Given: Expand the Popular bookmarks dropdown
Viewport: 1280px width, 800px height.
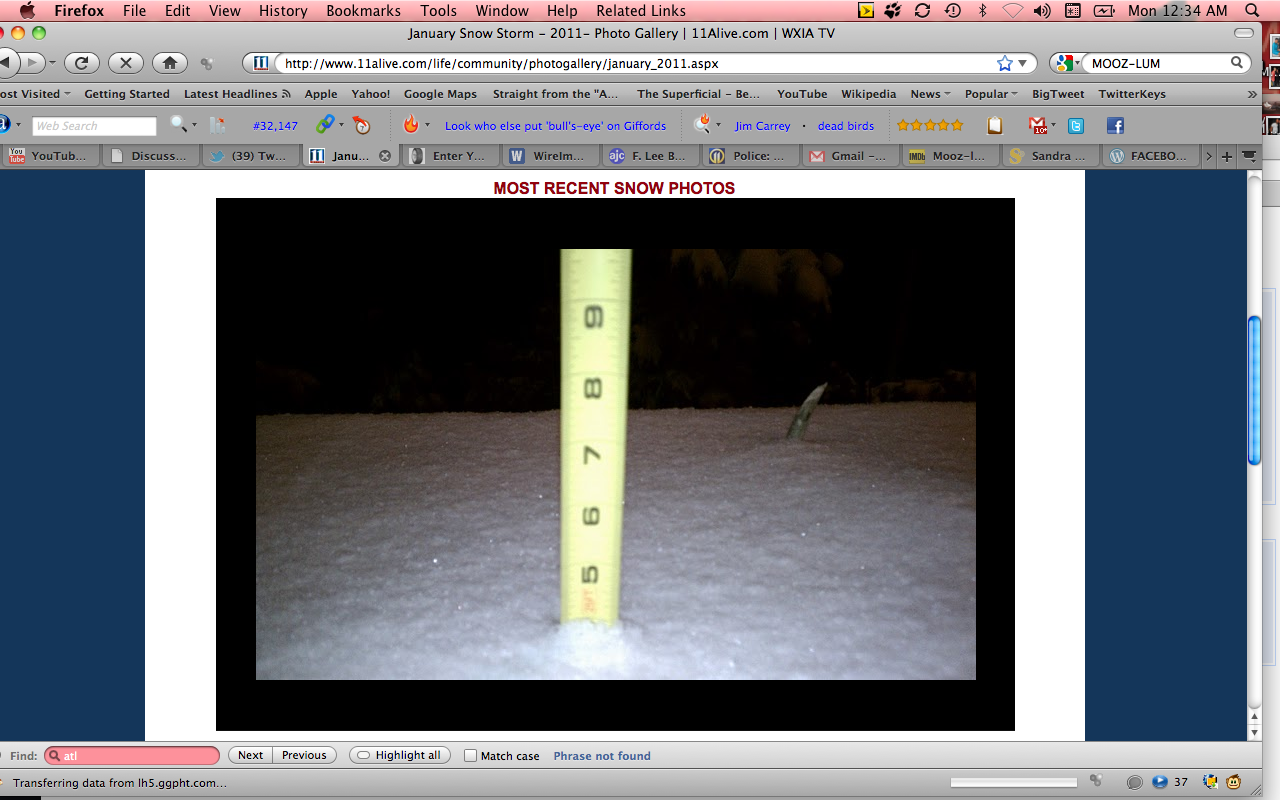Looking at the screenshot, I should point(990,94).
